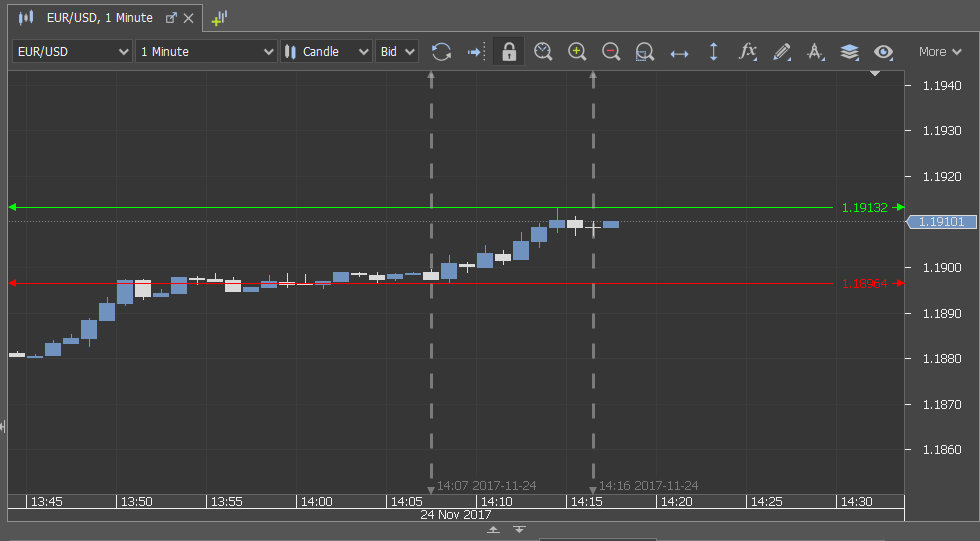
Task: Click the candlestick icon in the EUR/USD tab
Action: tap(26, 17)
